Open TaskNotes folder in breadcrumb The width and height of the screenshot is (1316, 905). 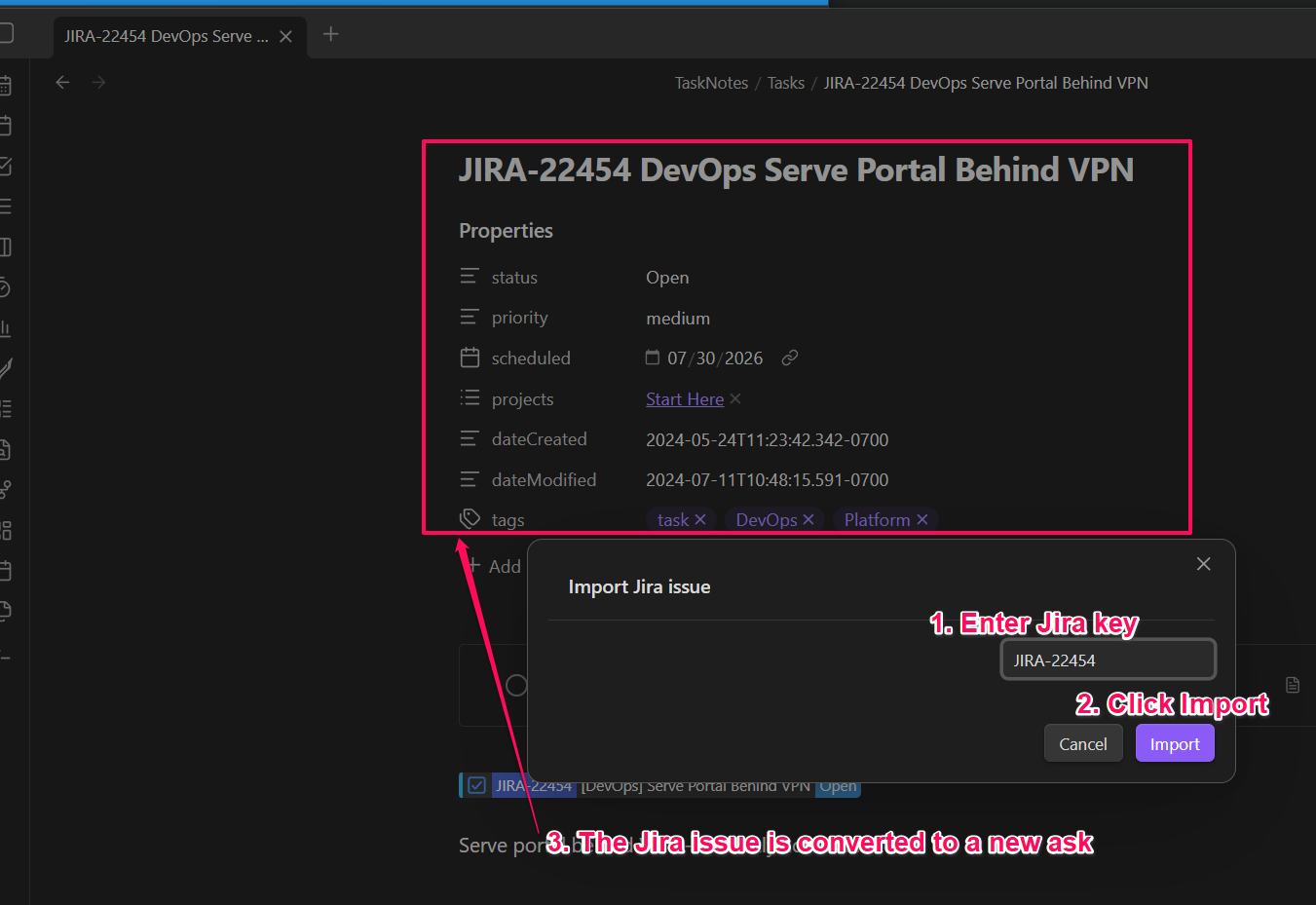[x=711, y=83]
